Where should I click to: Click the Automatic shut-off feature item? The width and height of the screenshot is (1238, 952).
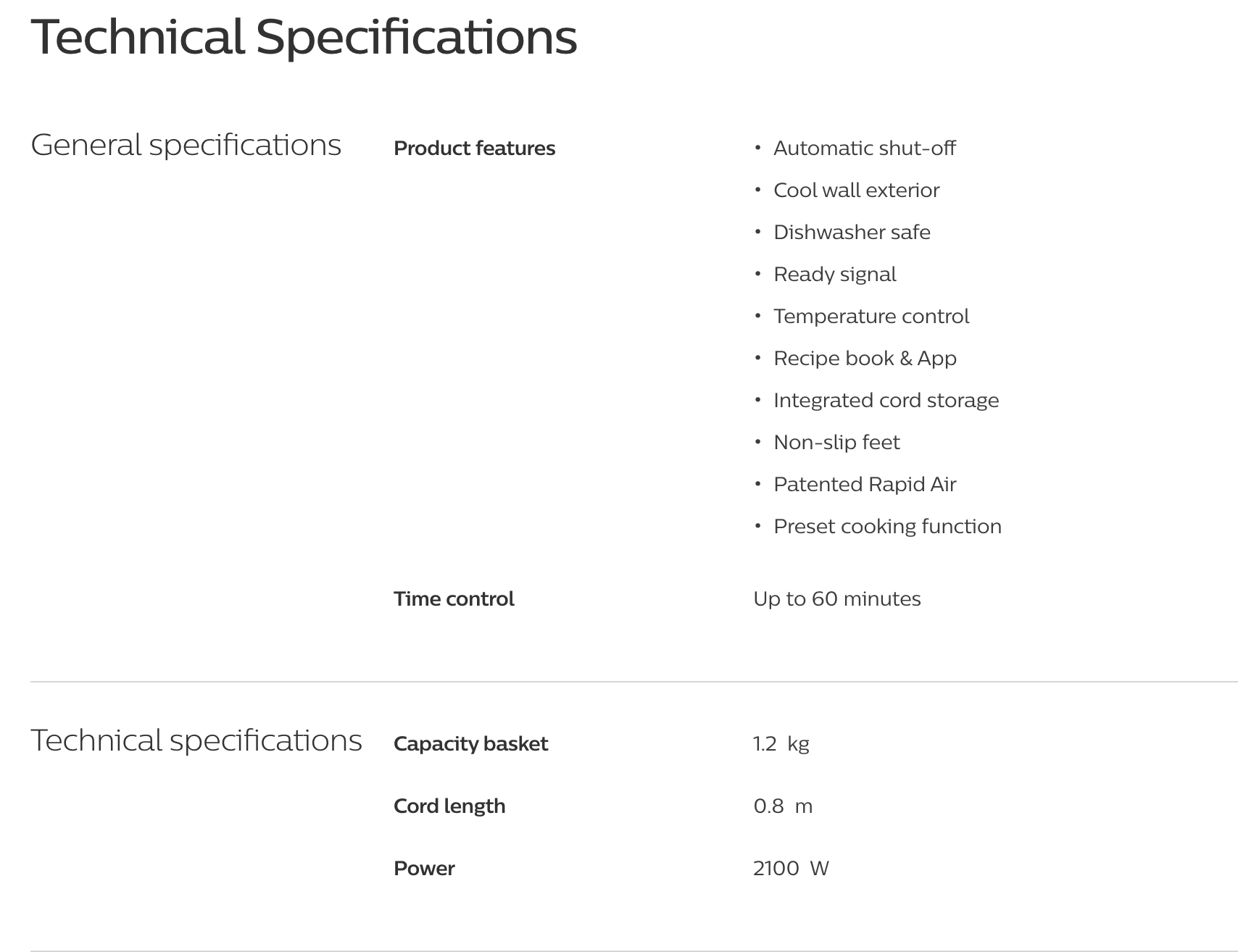pos(864,149)
